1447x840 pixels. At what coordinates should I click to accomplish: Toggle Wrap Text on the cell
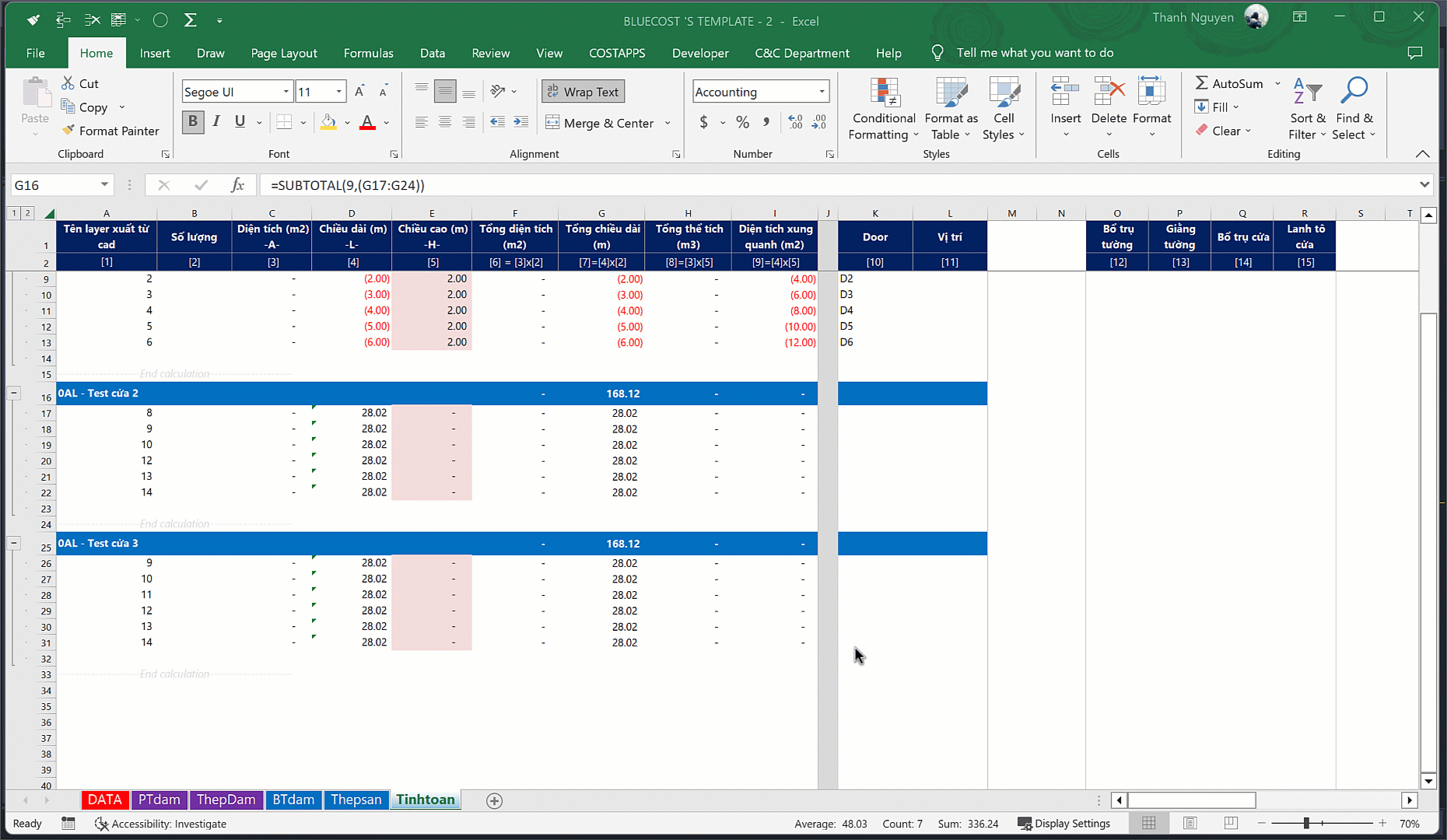[583, 92]
